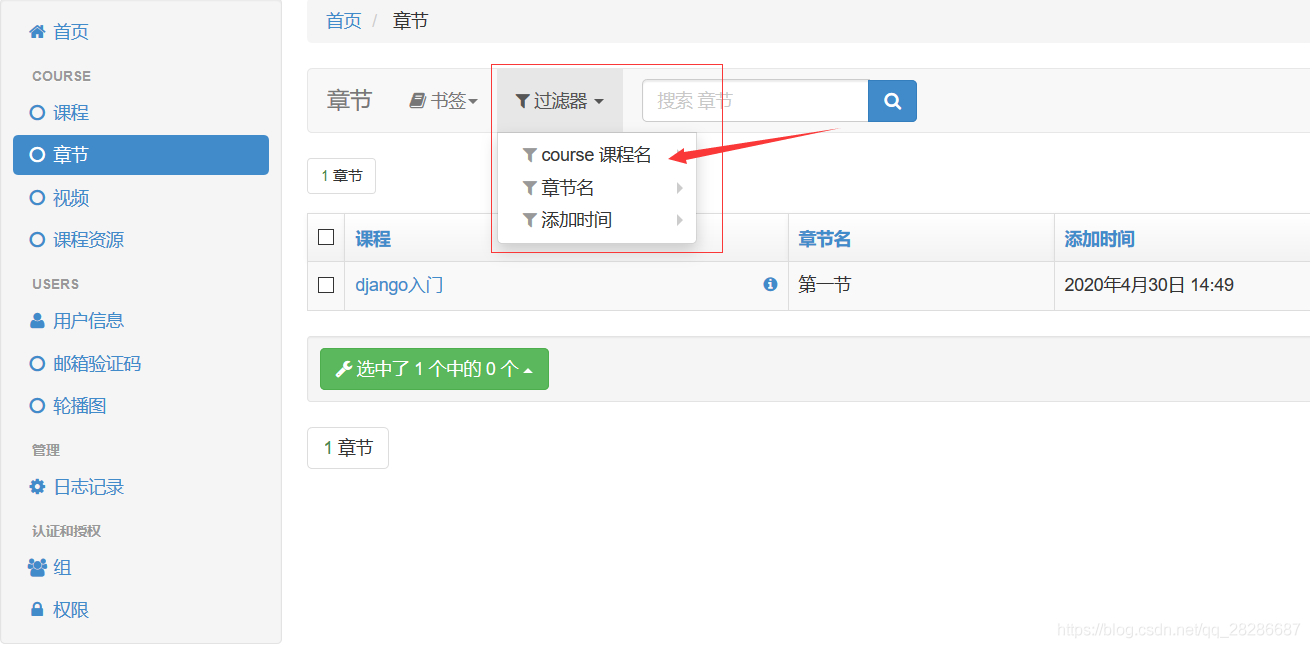Viewport: 1310px width, 648px height.
Task: Click the 1 章节 count button above table
Action: tap(341, 176)
